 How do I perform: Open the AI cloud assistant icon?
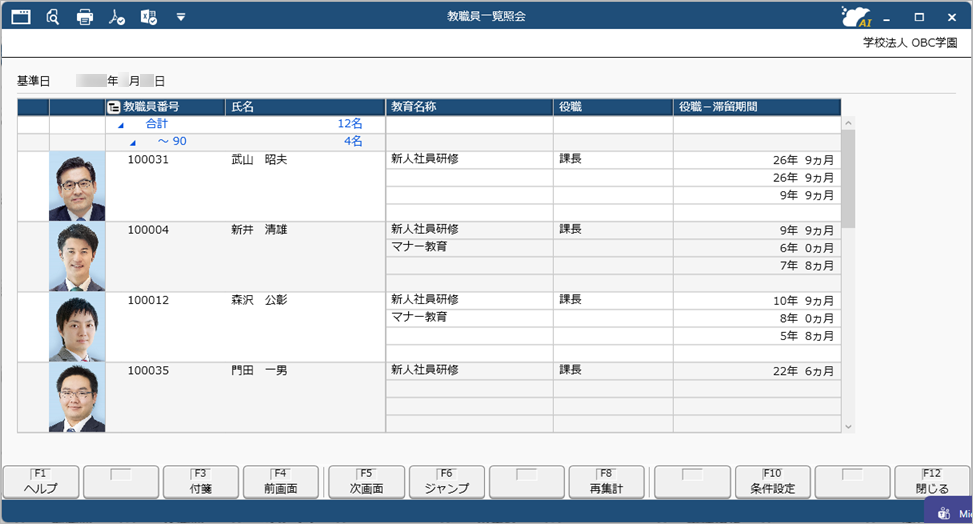pyautogui.click(x=857, y=17)
